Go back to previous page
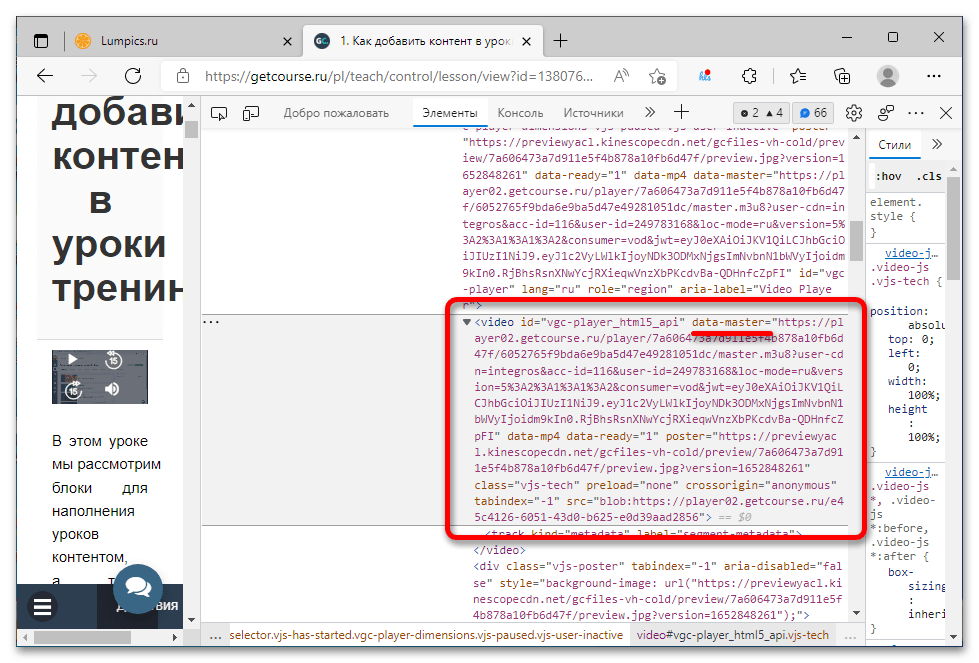Image resolution: width=979 pixels, height=663 pixels. [45, 76]
